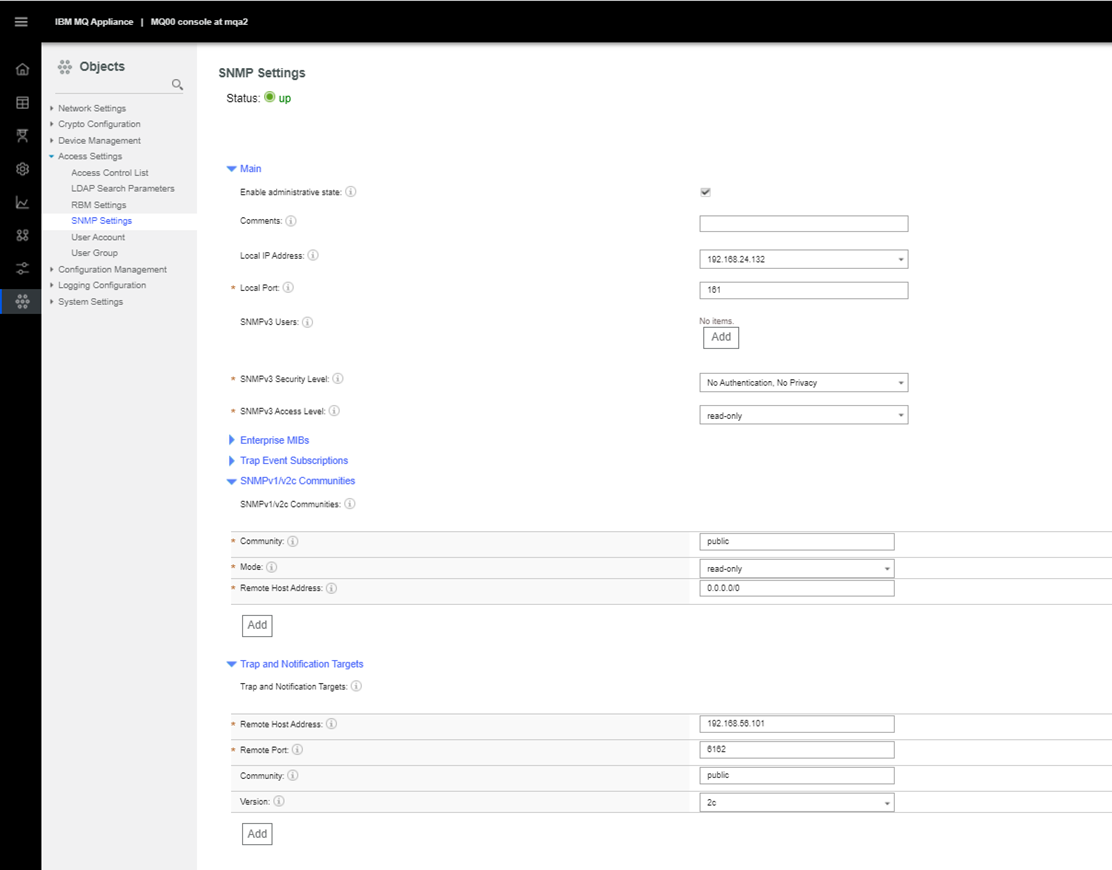1112x870 pixels.
Task: Open the four-circles sidebar icon
Action: pos(23,235)
